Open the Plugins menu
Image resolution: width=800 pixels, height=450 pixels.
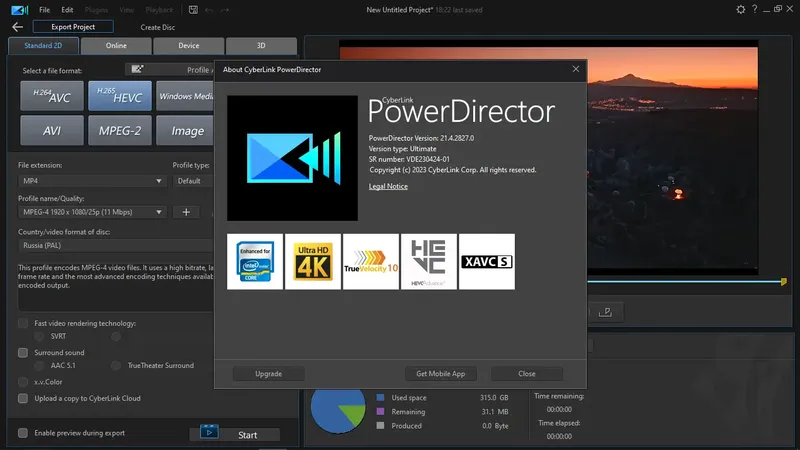[96, 10]
